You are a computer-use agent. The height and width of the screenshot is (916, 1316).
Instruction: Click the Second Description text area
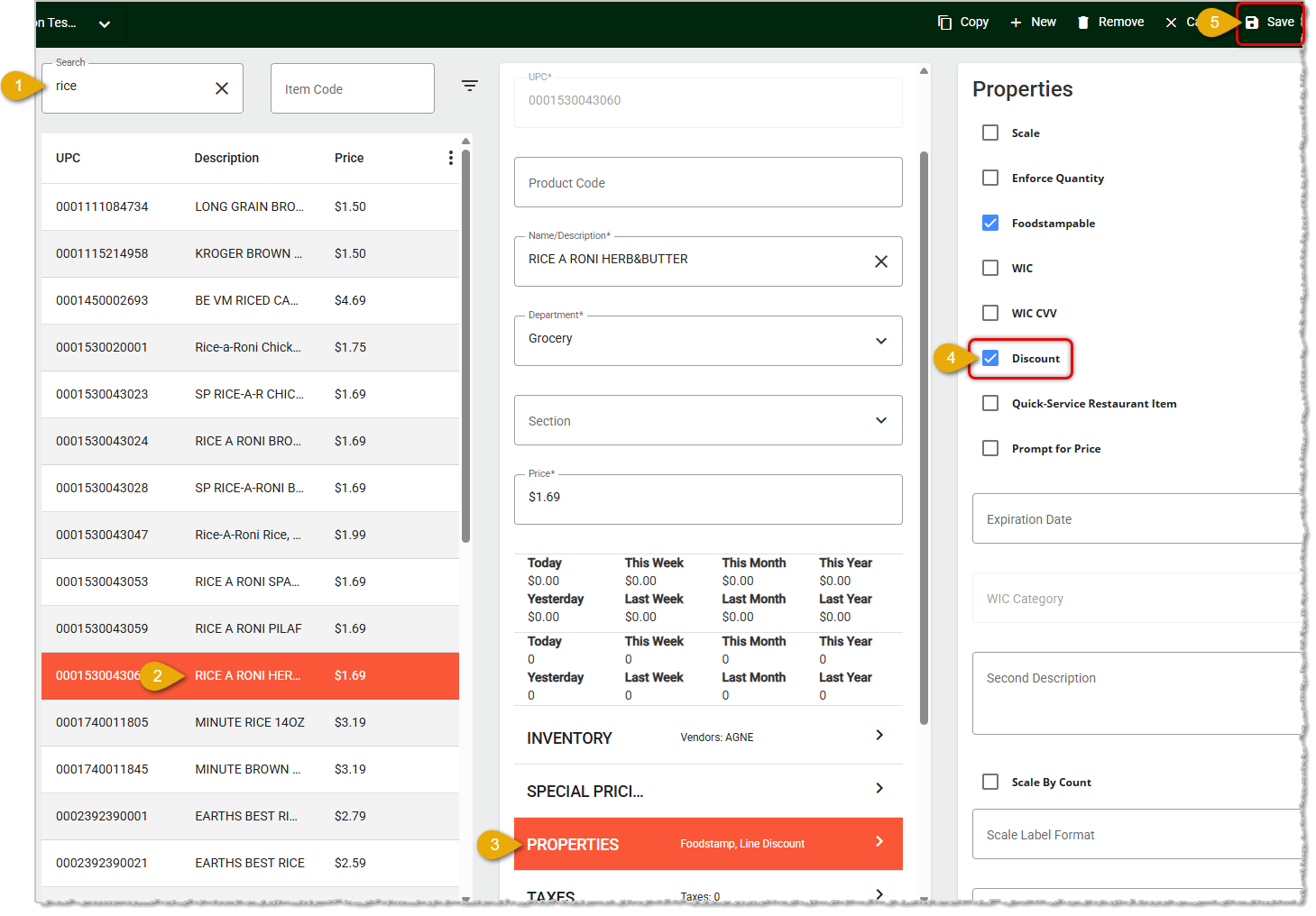[1137, 693]
